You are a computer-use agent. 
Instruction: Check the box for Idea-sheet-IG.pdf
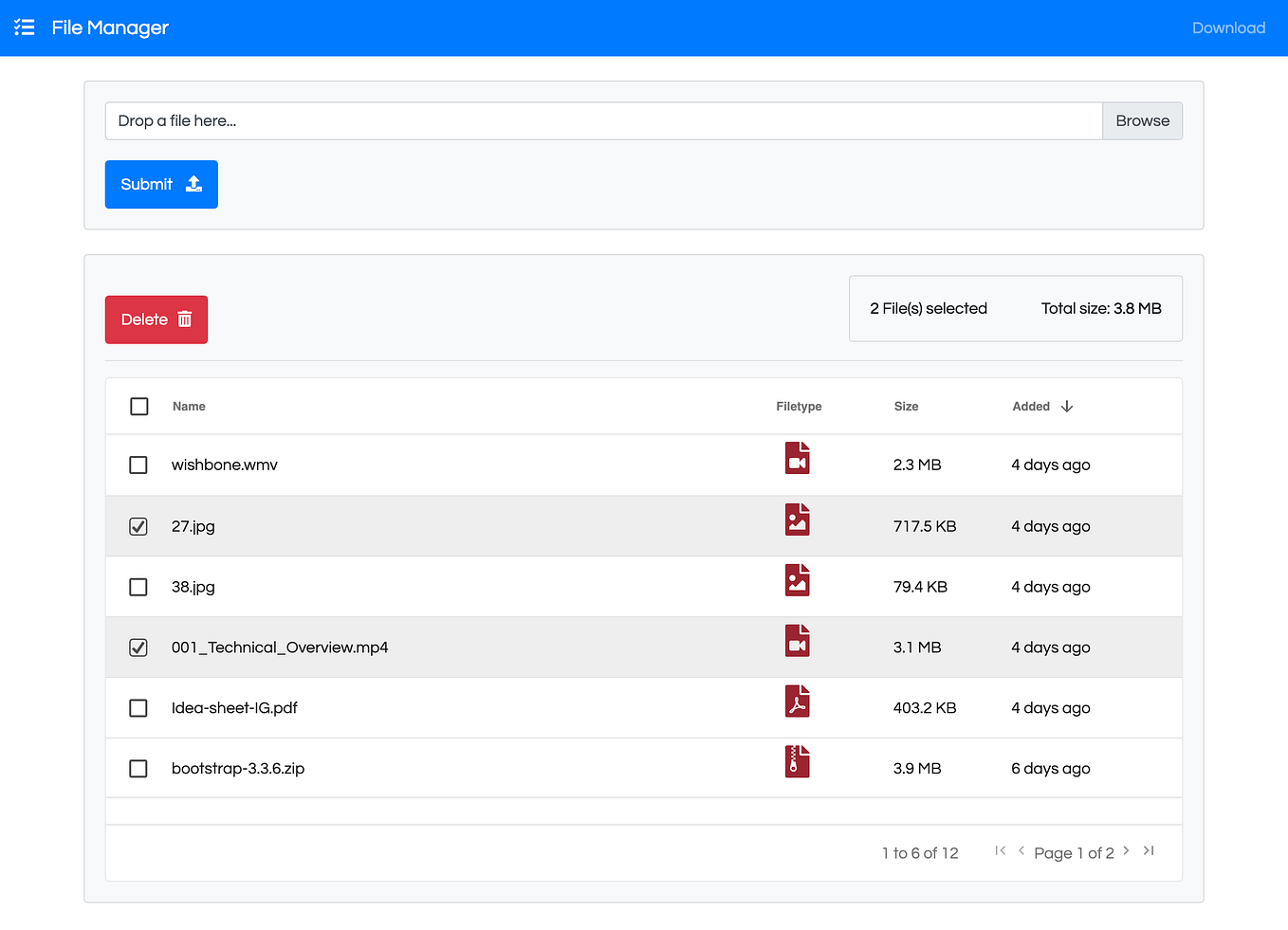coord(138,708)
